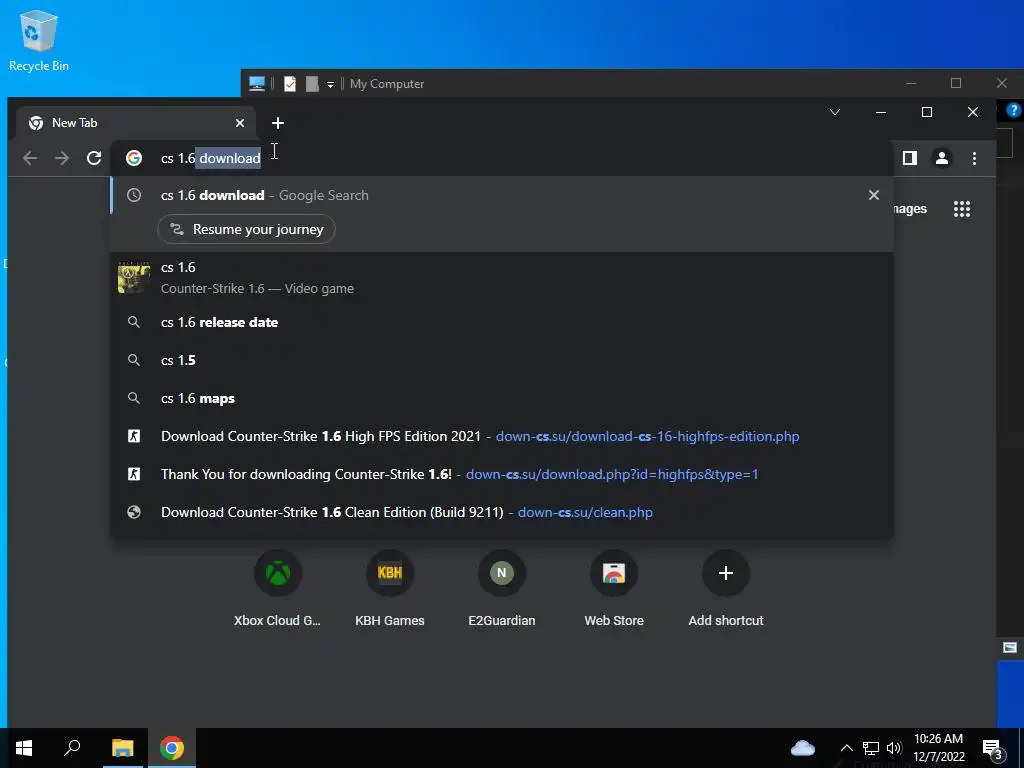Click the volume speaker tray icon
Screen dimensions: 1024x768
click(894, 748)
